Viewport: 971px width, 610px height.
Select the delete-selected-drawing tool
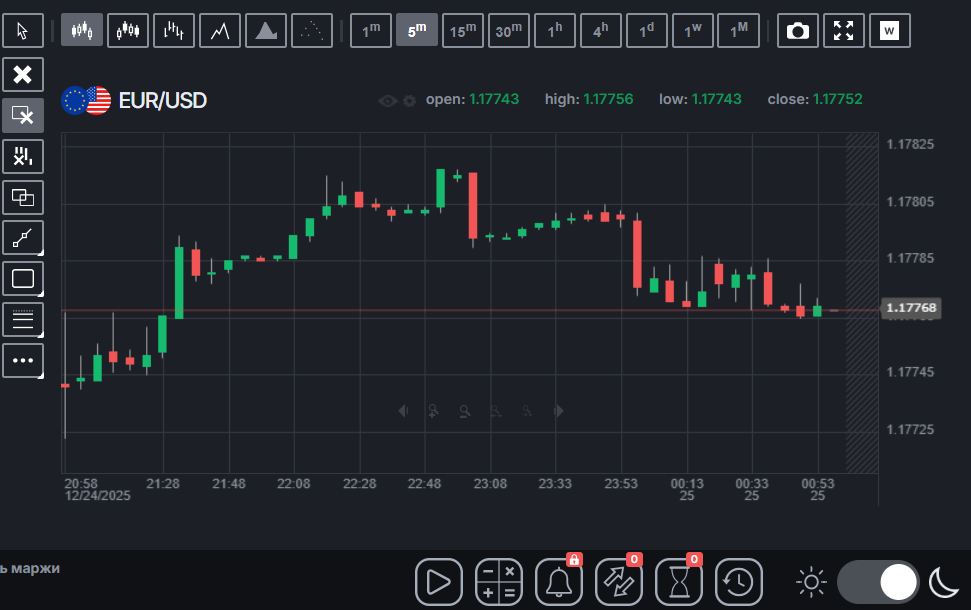coord(23,115)
